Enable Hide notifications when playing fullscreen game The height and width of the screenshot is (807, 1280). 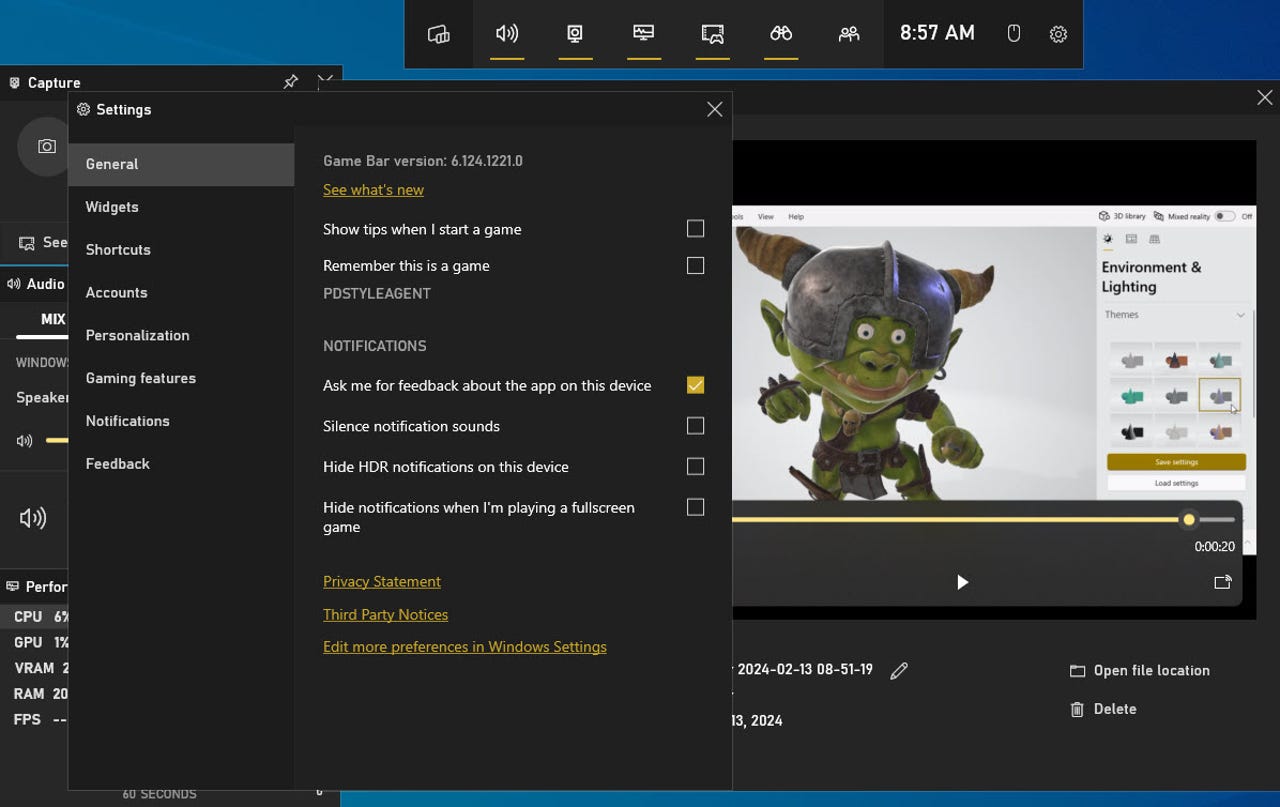695,507
